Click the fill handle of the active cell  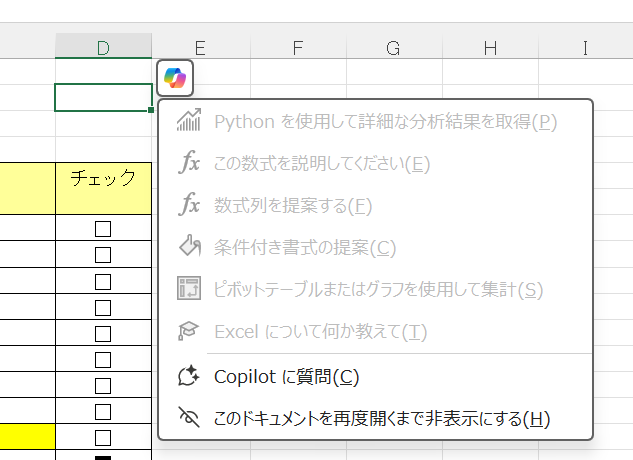point(151,110)
